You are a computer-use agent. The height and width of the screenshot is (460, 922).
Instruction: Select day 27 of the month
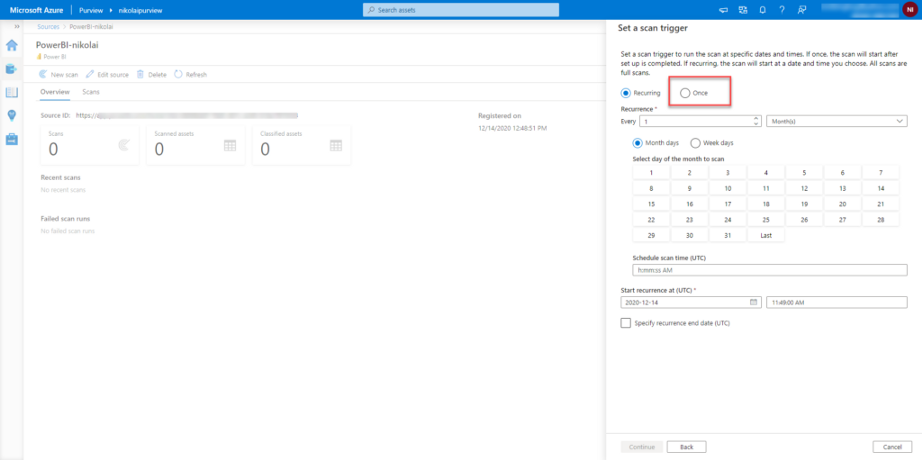click(x=842, y=219)
